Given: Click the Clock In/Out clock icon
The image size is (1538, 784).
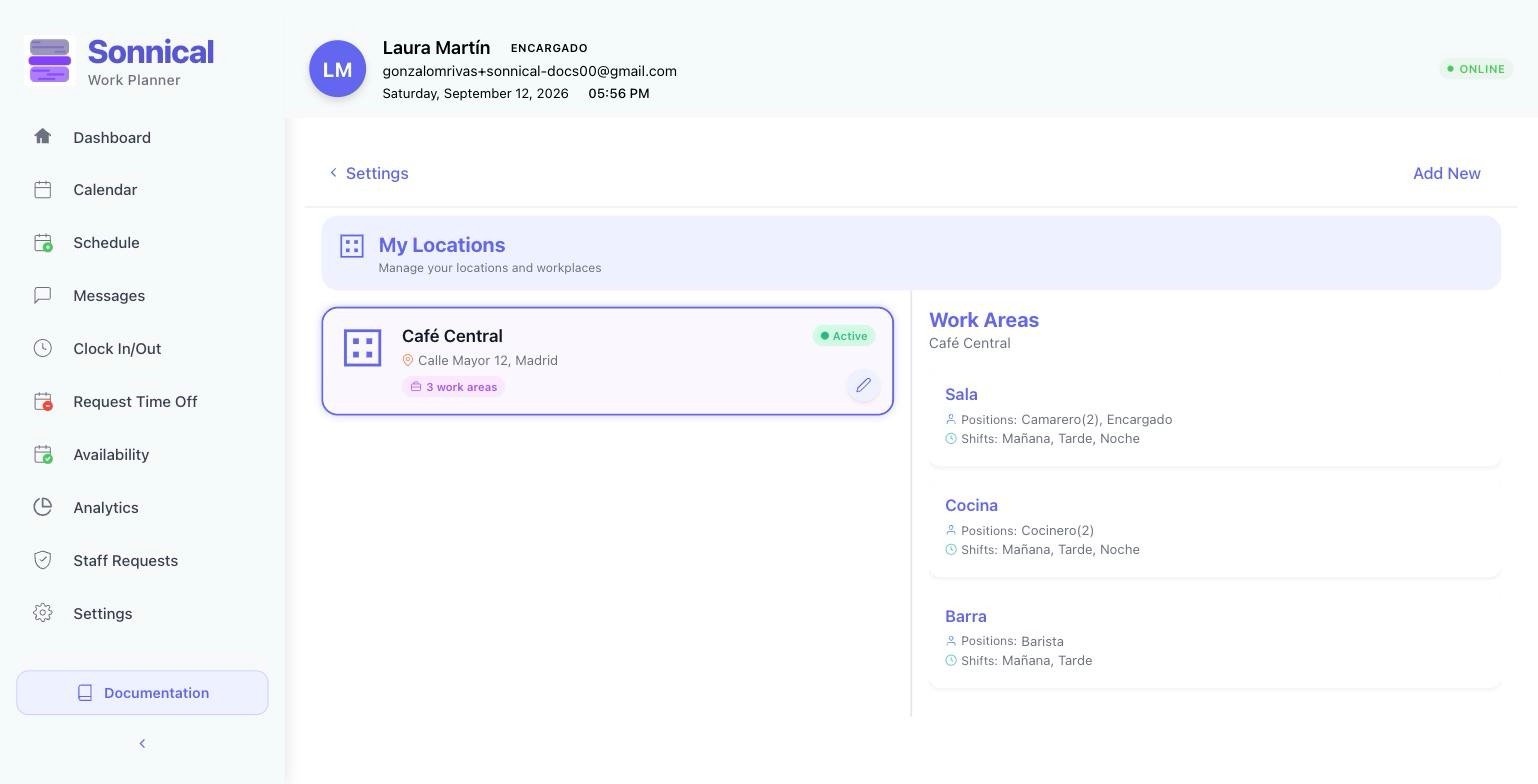Looking at the screenshot, I should [42, 348].
